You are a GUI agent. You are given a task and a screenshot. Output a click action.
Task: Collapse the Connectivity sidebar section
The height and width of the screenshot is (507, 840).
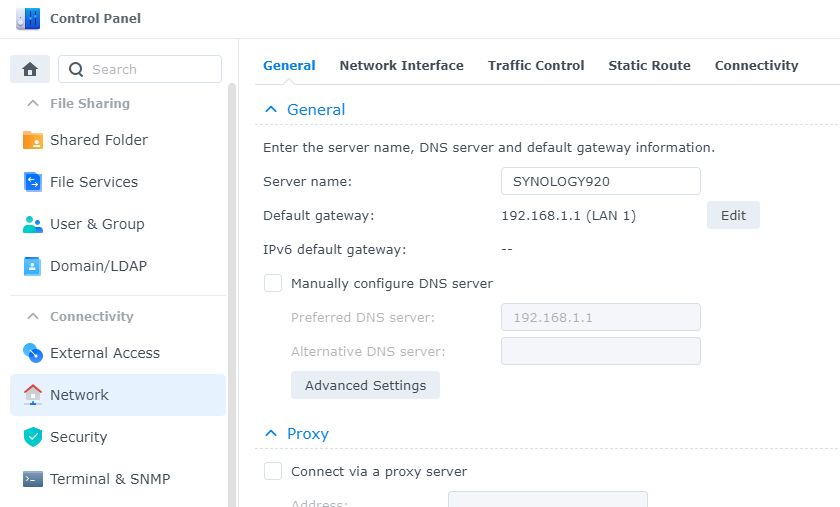pyautogui.click(x=32, y=316)
